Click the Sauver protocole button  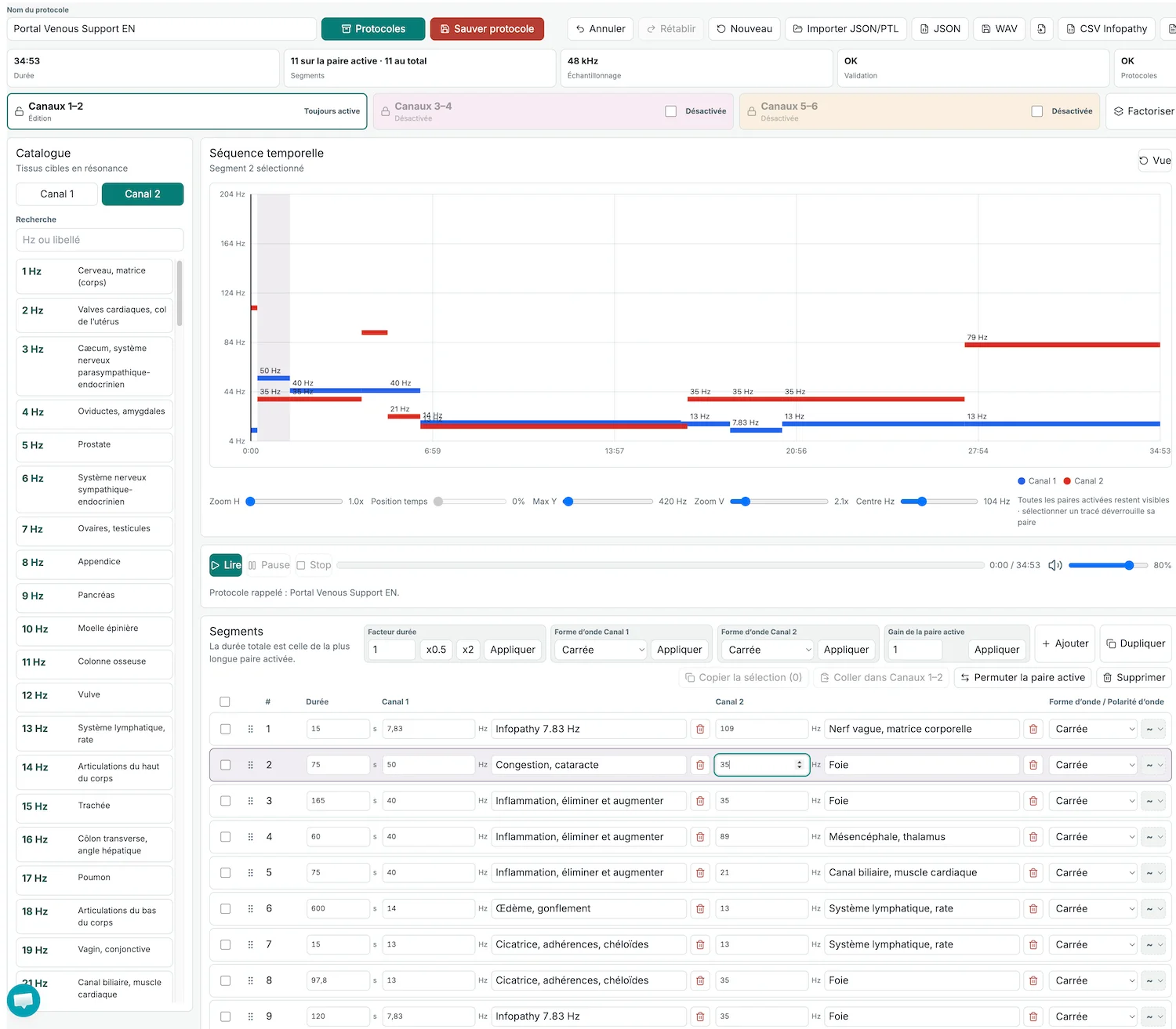pos(487,29)
